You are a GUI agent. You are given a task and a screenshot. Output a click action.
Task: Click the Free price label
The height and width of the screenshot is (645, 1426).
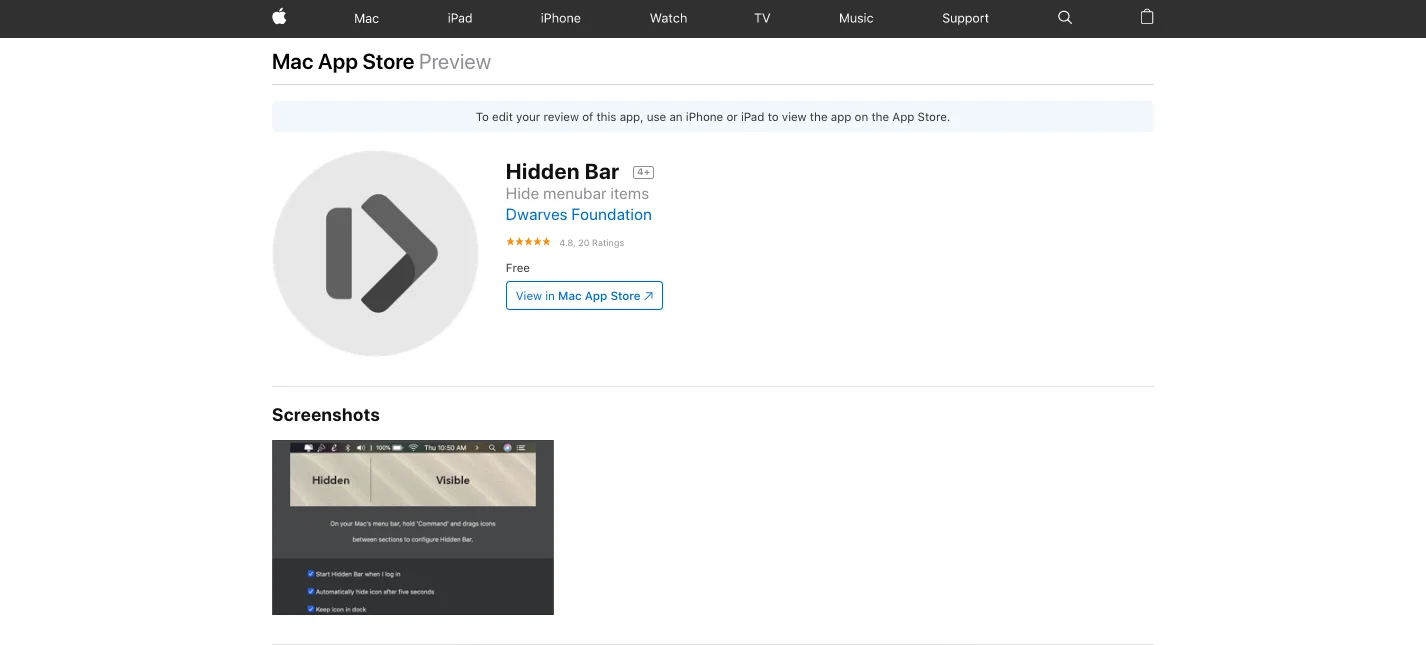(x=518, y=268)
